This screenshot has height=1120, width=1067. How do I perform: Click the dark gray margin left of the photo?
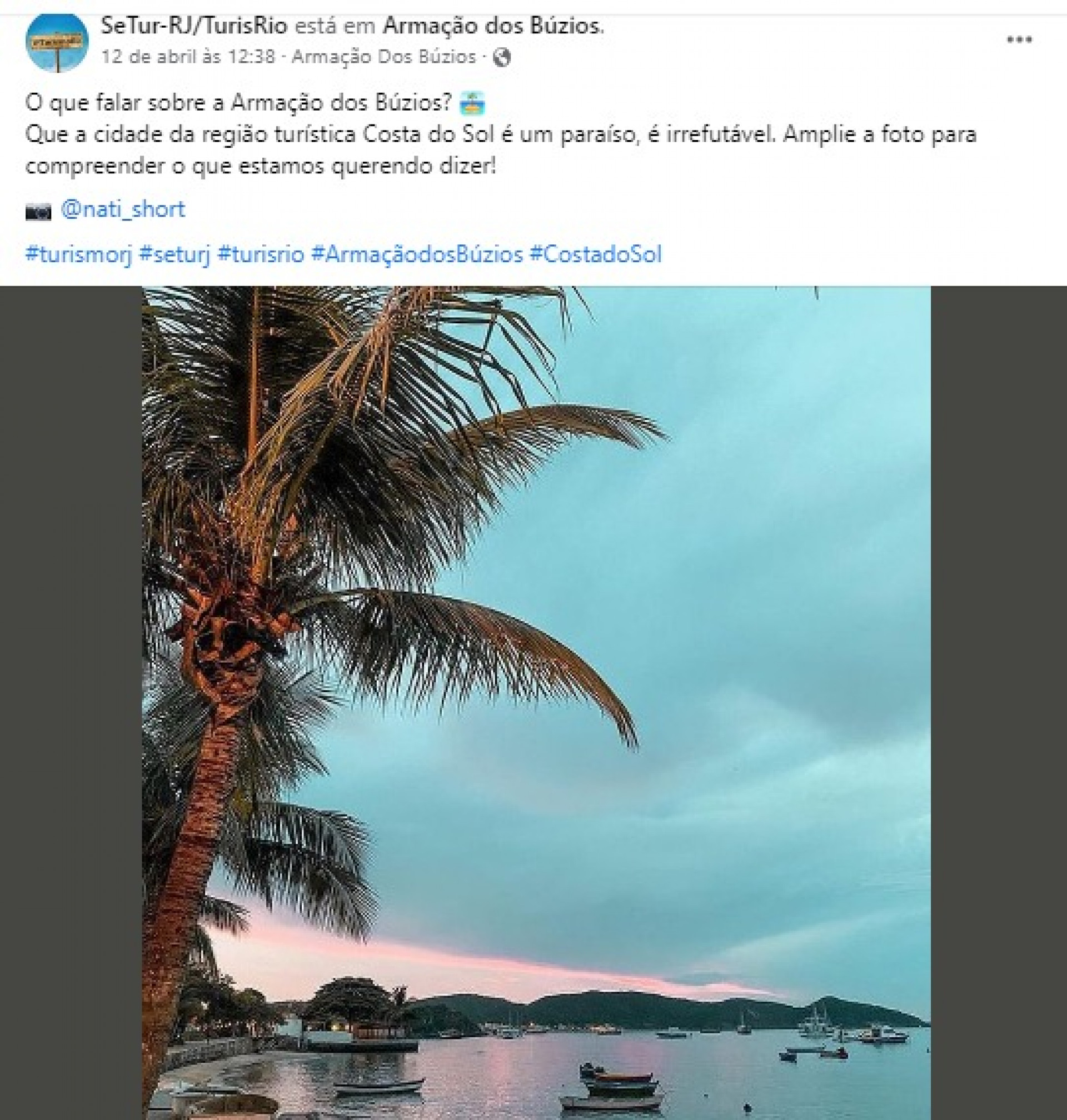click(71, 682)
